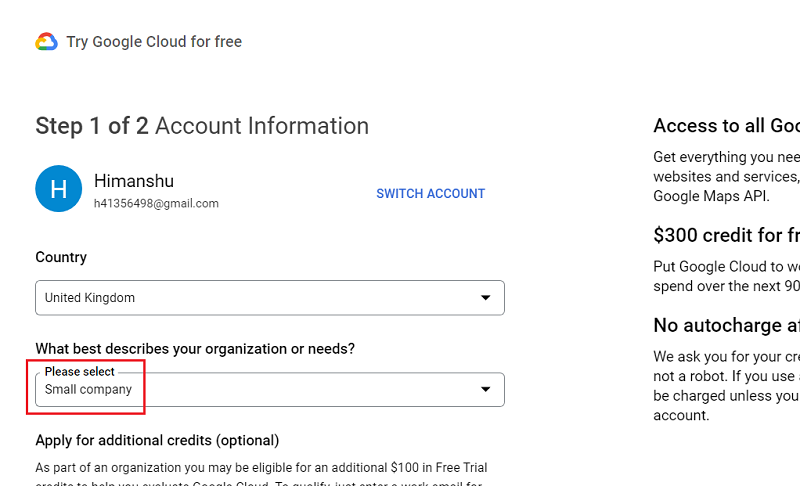Click the 'Access to all' heading
The height and width of the screenshot is (486, 800).
(727, 125)
